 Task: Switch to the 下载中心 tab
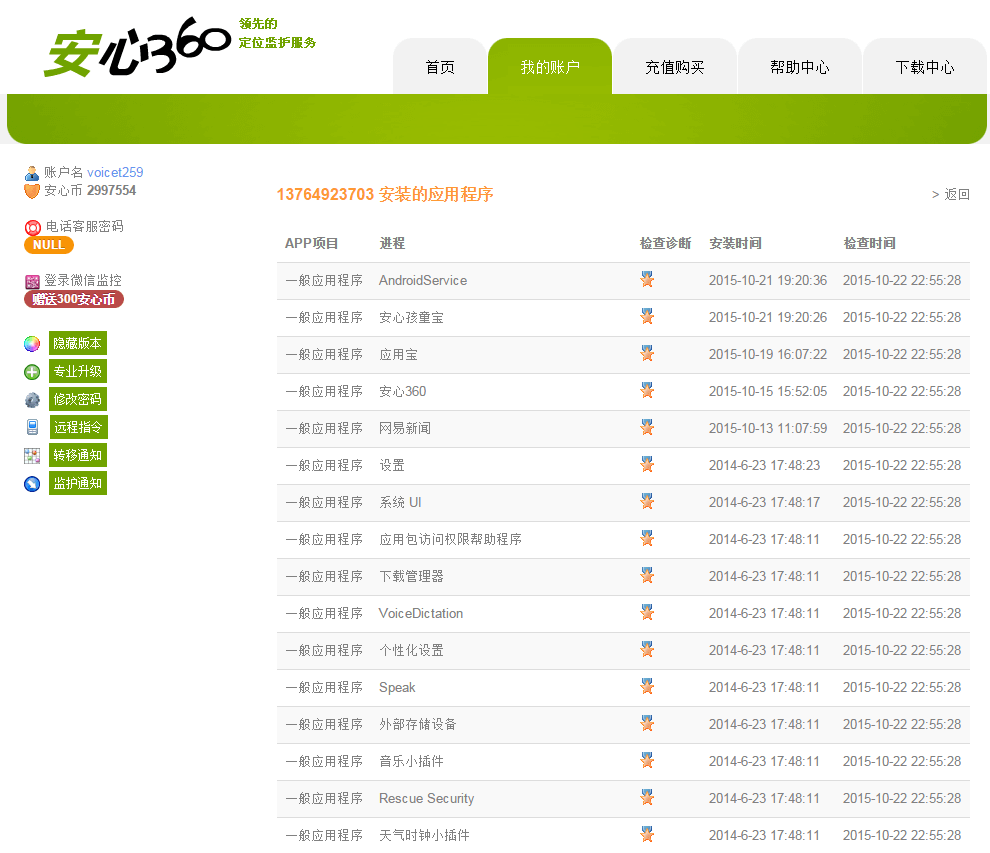(924, 66)
